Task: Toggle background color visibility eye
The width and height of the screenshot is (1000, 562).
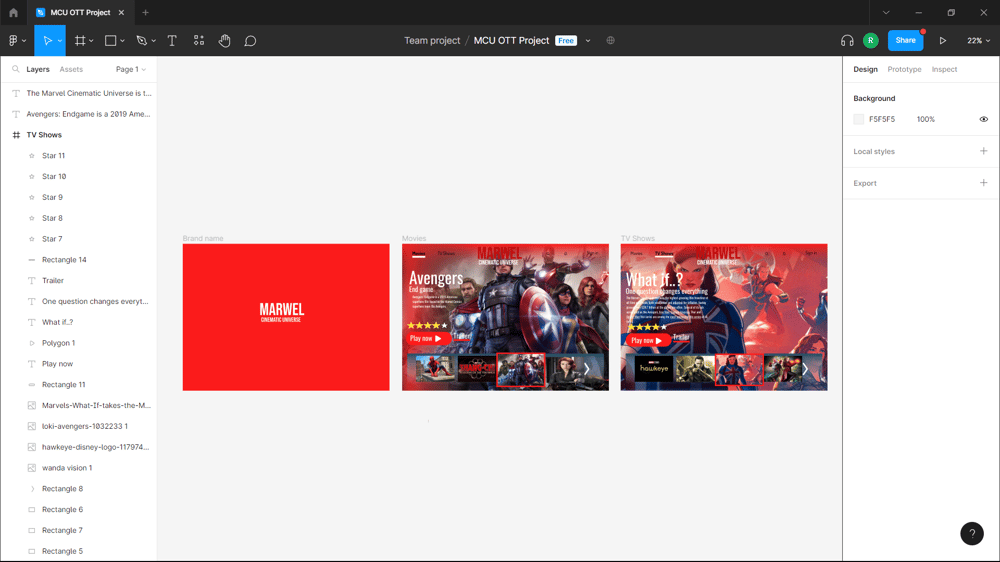Action: (983, 119)
